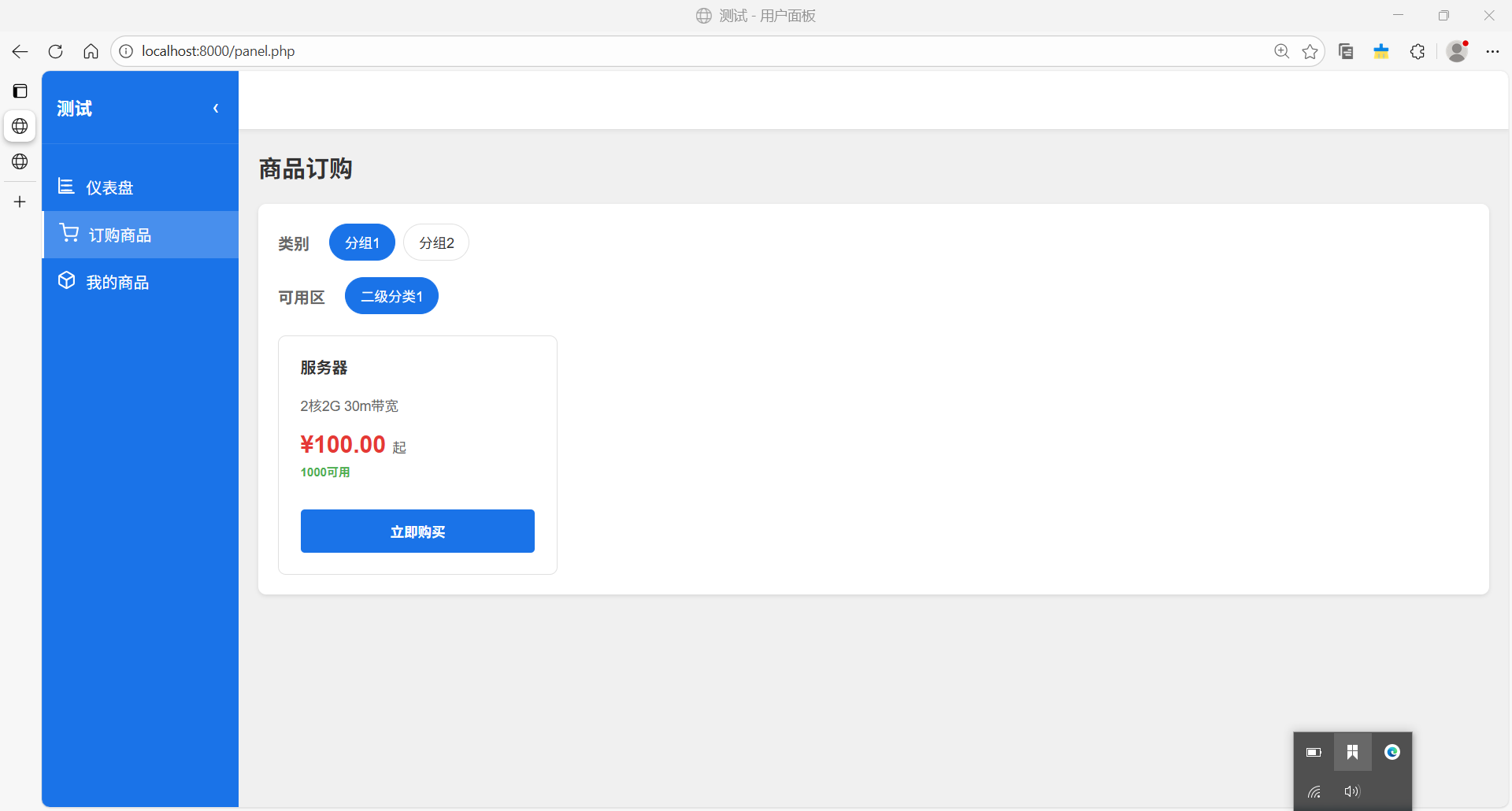This screenshot has width=1512, height=811.
Task: Go to browser home page icon
Action: [91, 51]
